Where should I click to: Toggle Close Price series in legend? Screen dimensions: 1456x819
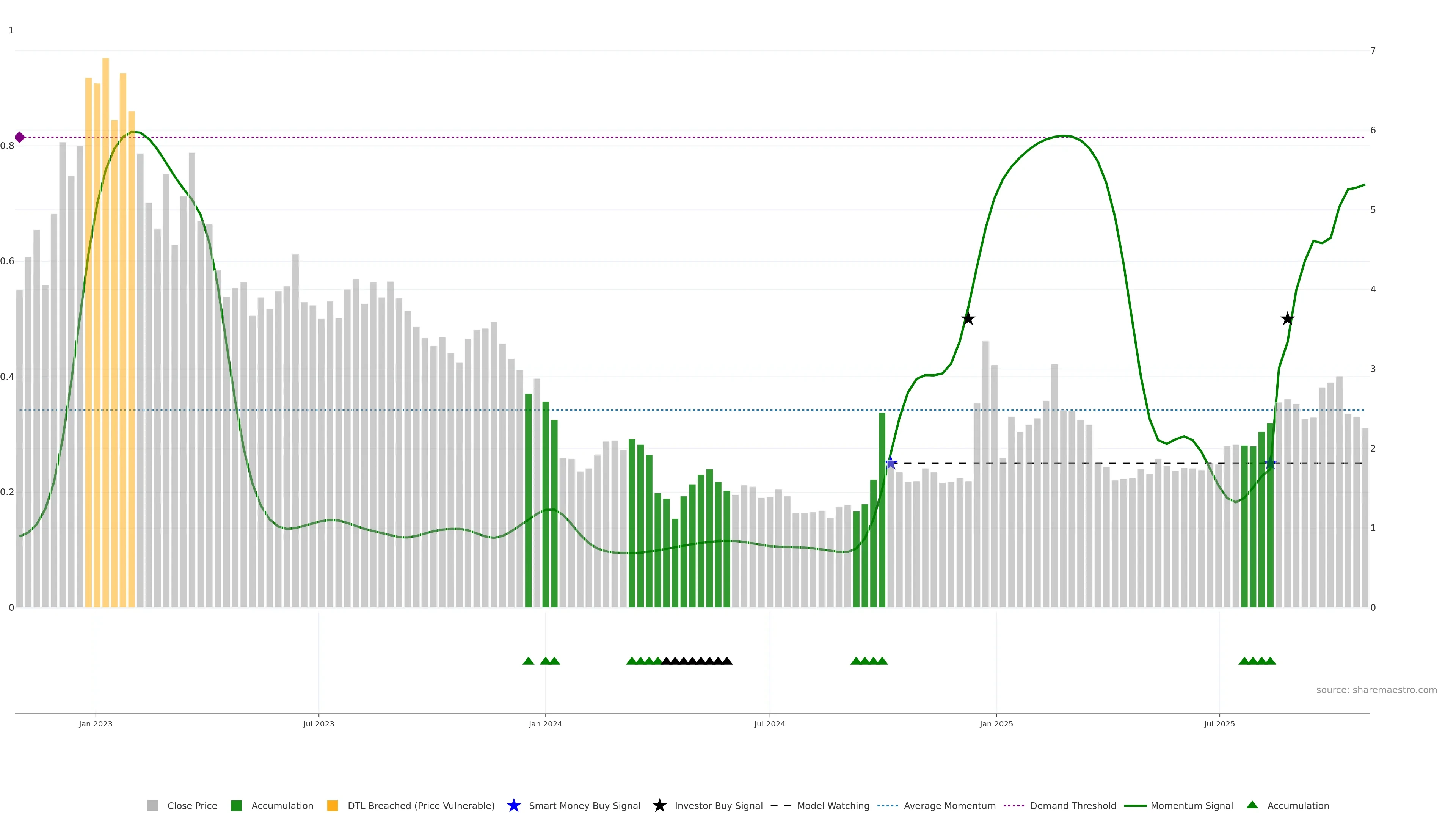pyautogui.click(x=191, y=806)
